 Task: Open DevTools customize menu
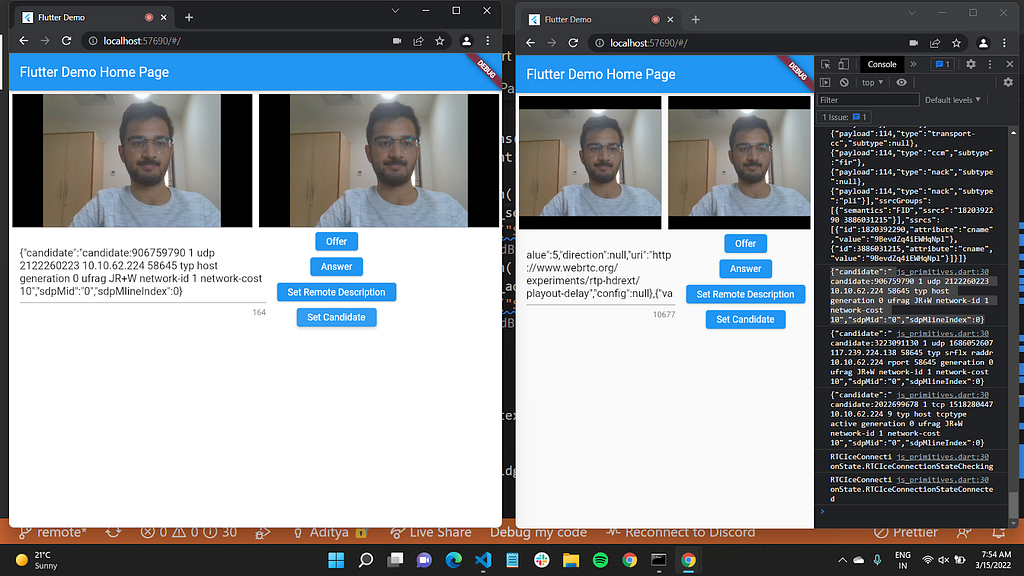pos(990,64)
